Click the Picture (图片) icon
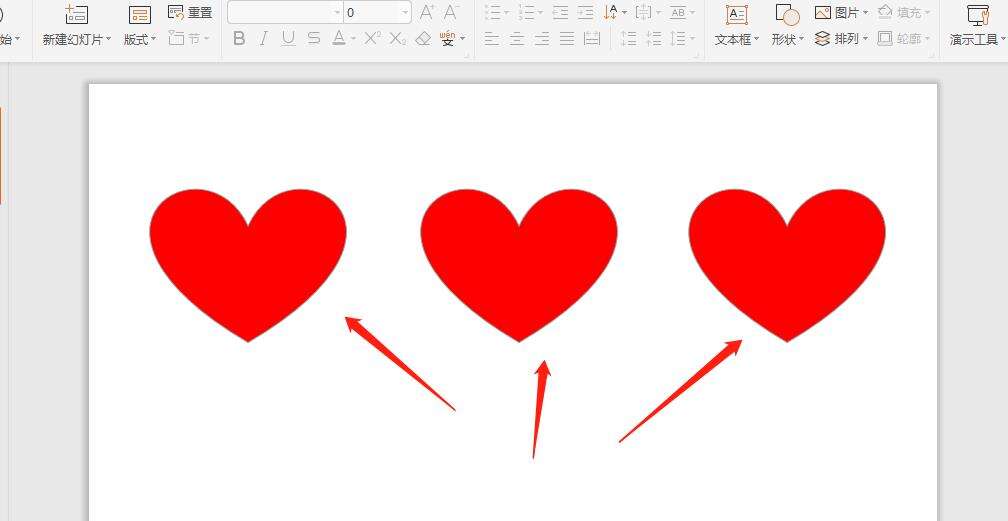Viewport: 1008px width, 521px height. (x=823, y=12)
